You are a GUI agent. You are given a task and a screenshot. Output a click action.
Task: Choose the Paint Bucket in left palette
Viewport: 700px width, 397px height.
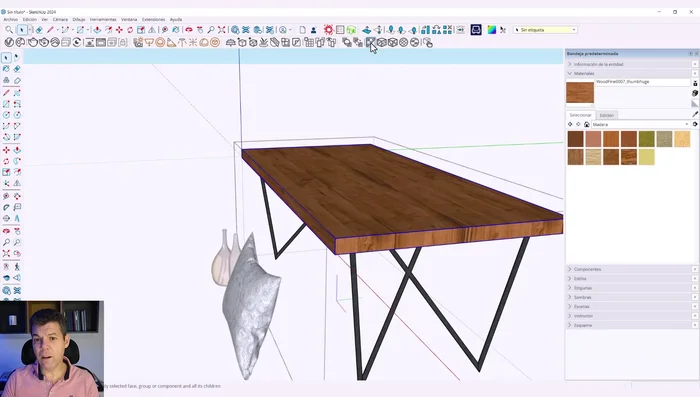[6, 69]
